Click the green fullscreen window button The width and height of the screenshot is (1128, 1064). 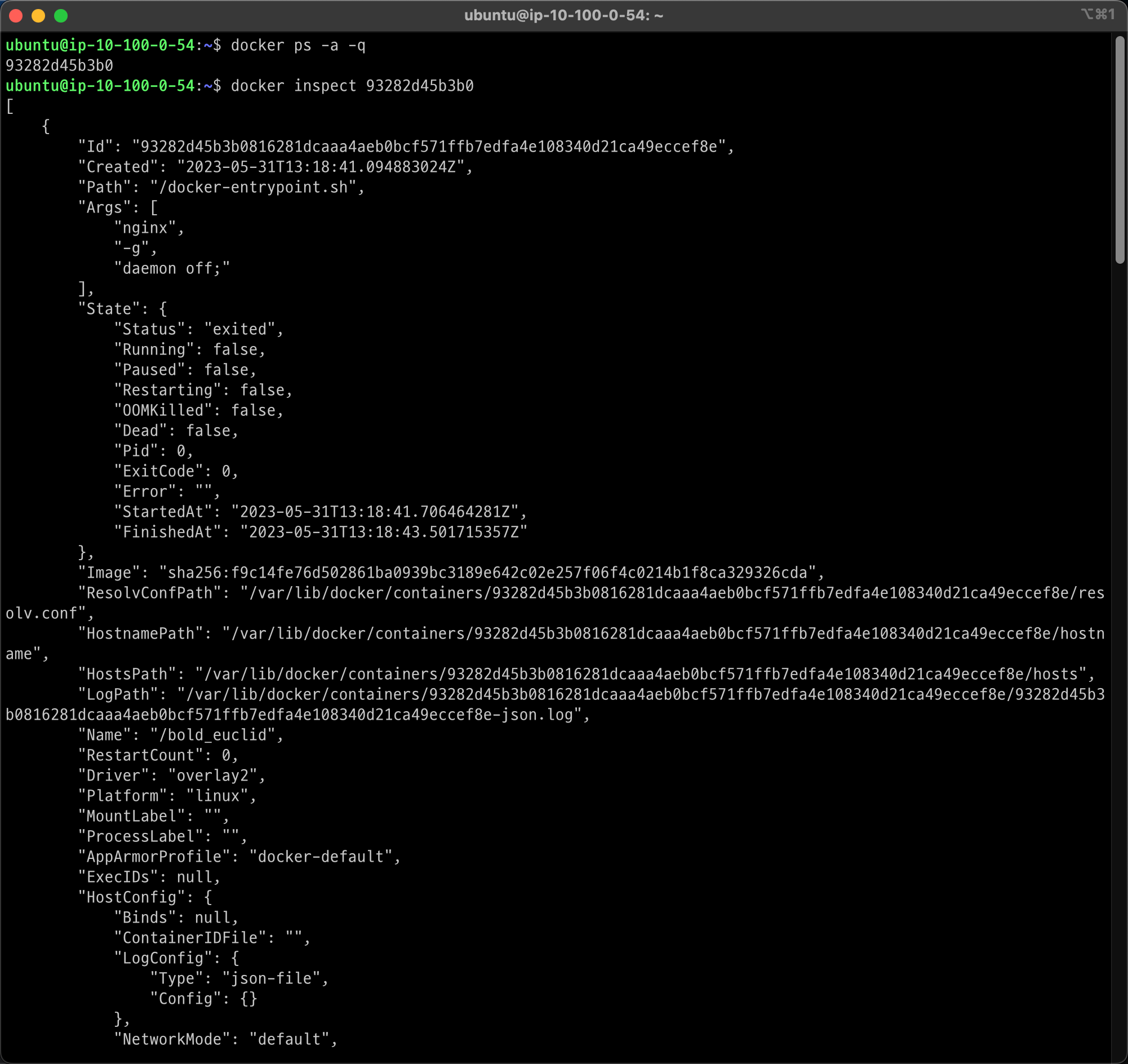(61, 16)
